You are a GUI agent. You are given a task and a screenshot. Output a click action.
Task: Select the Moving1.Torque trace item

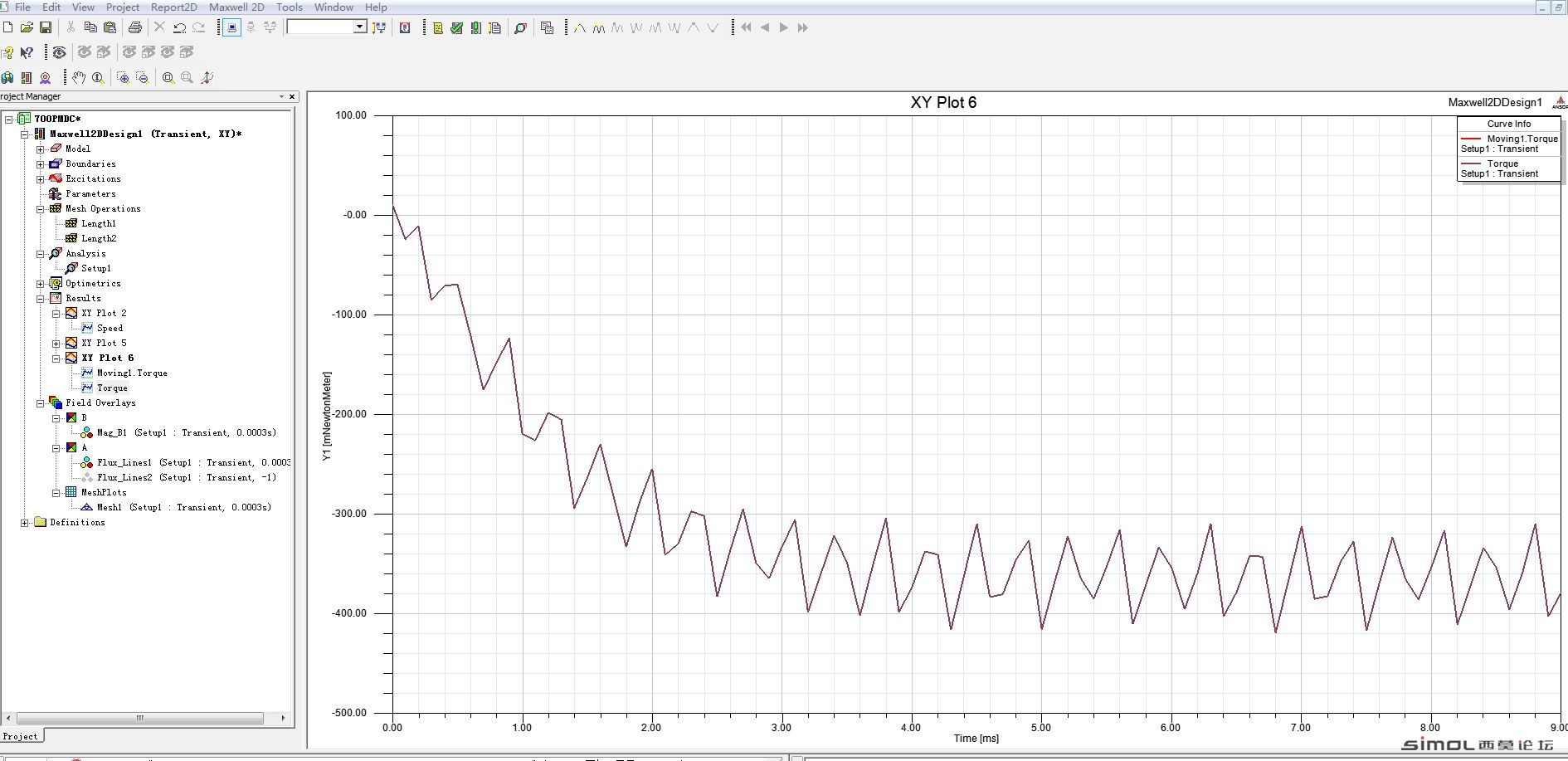[x=132, y=373]
